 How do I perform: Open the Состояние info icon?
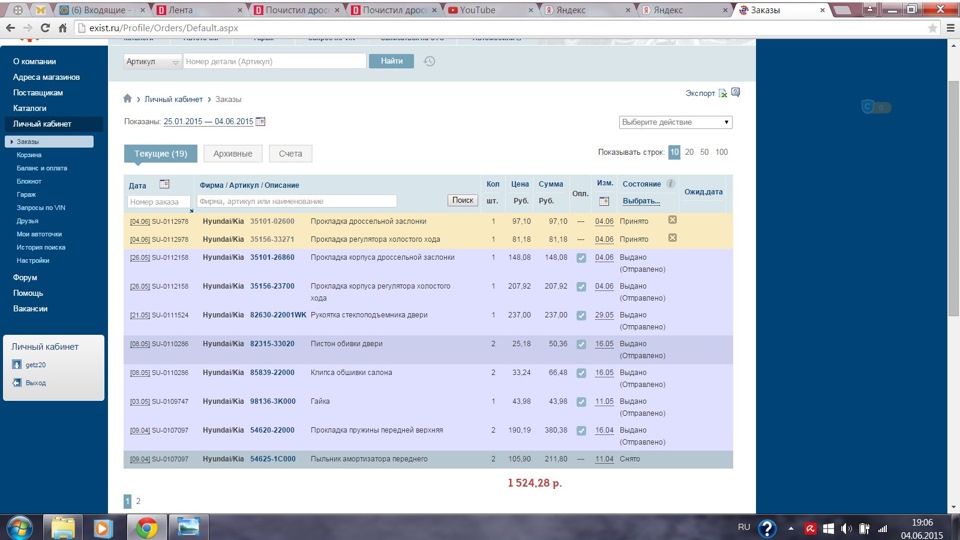pyautogui.click(x=670, y=183)
